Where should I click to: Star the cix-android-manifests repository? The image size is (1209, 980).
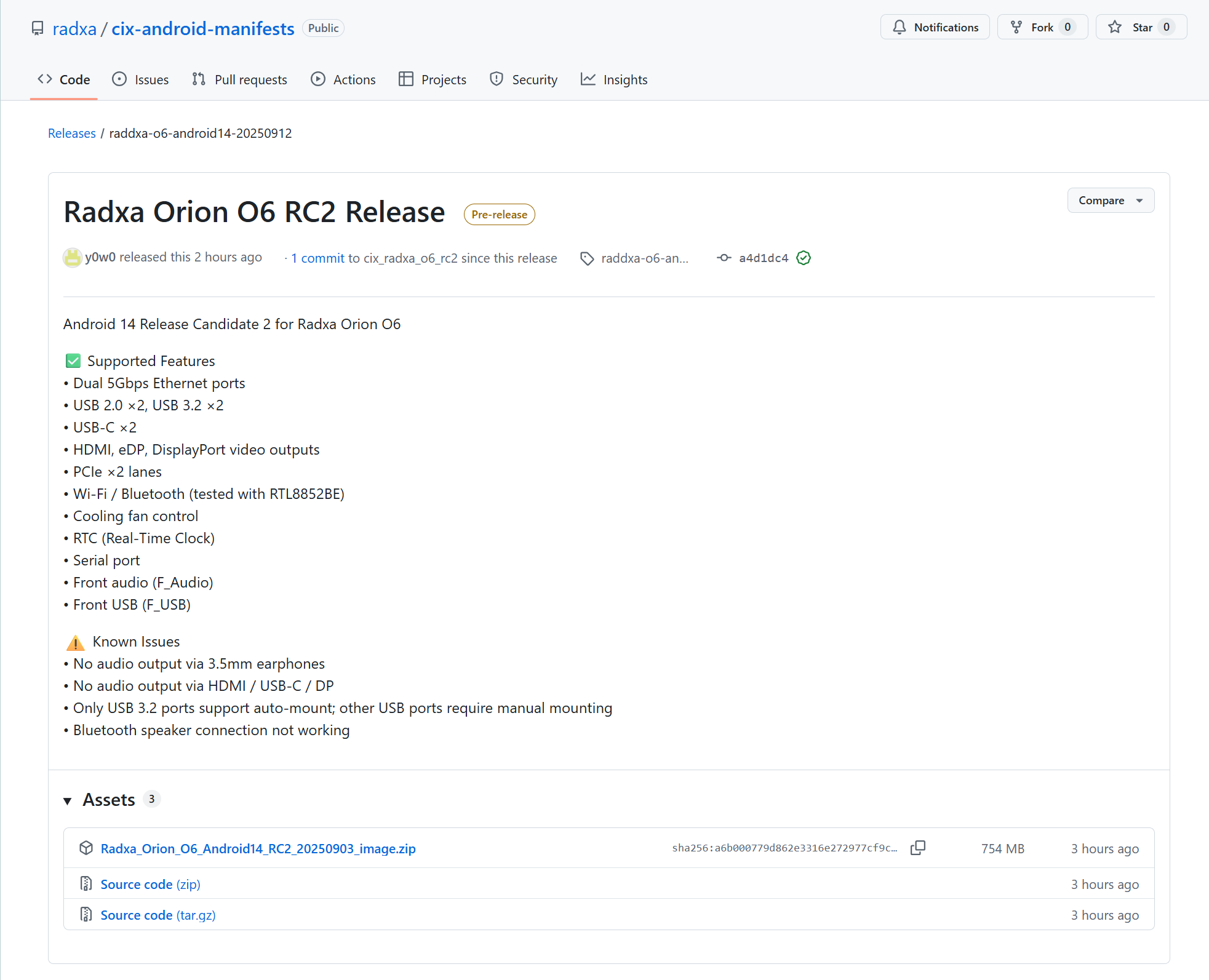coord(1141,27)
